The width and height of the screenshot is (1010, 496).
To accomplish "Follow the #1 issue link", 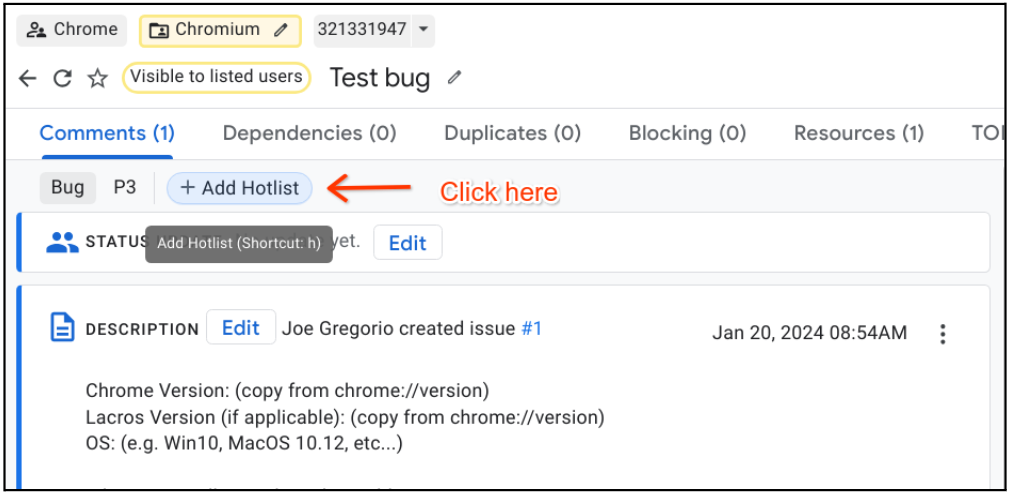I will tap(531, 328).
